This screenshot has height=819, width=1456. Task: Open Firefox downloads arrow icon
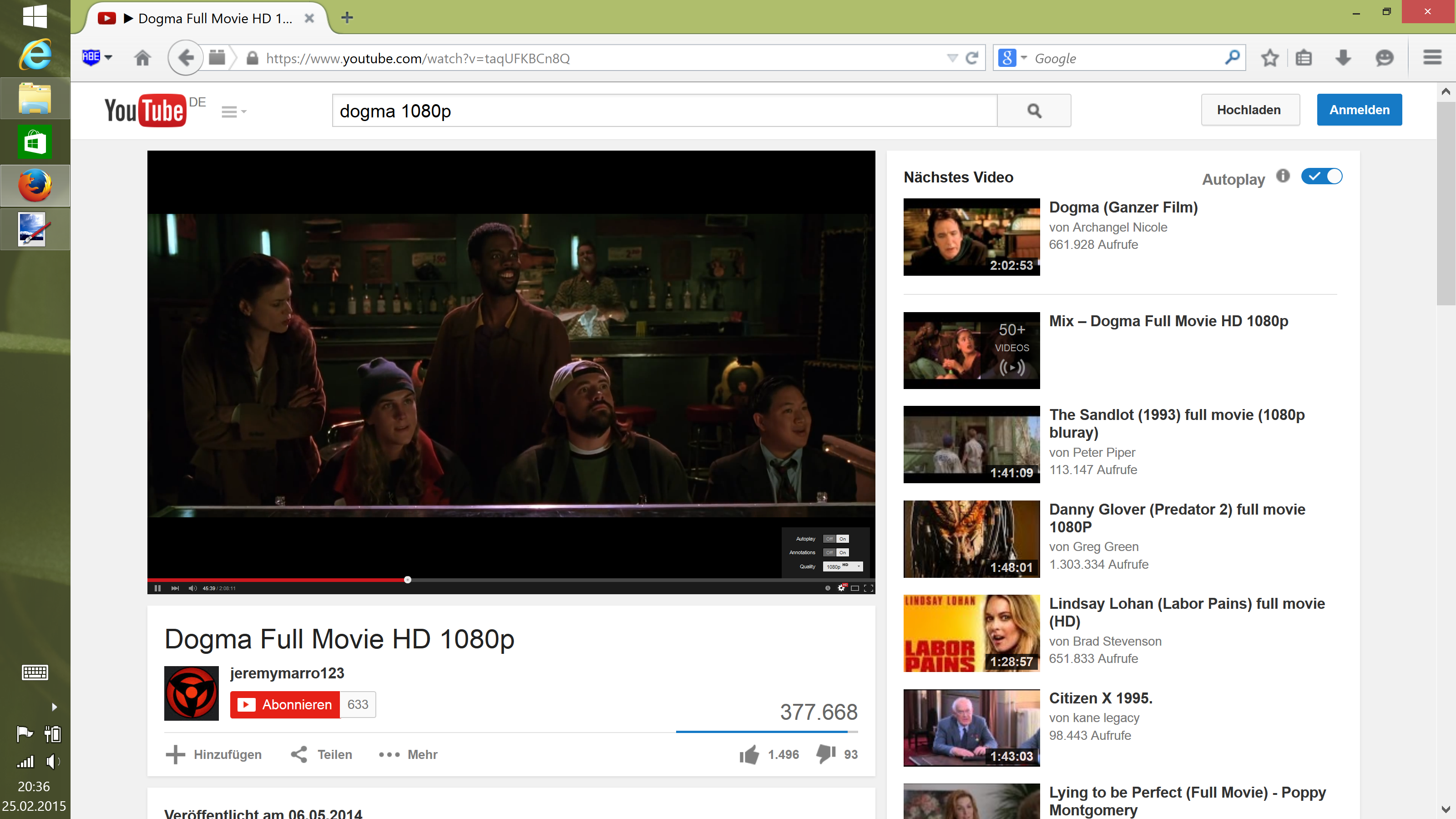coord(1344,58)
